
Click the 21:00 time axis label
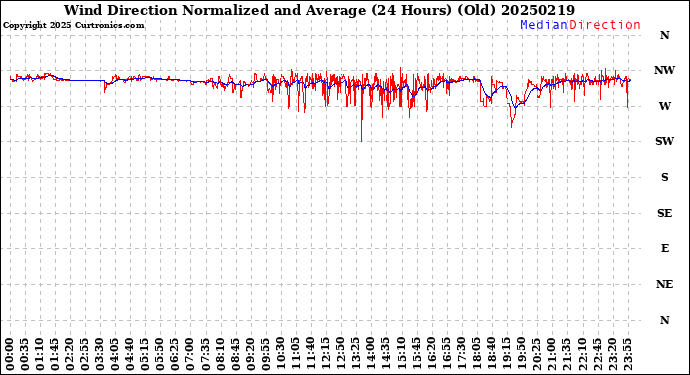(x=551, y=354)
